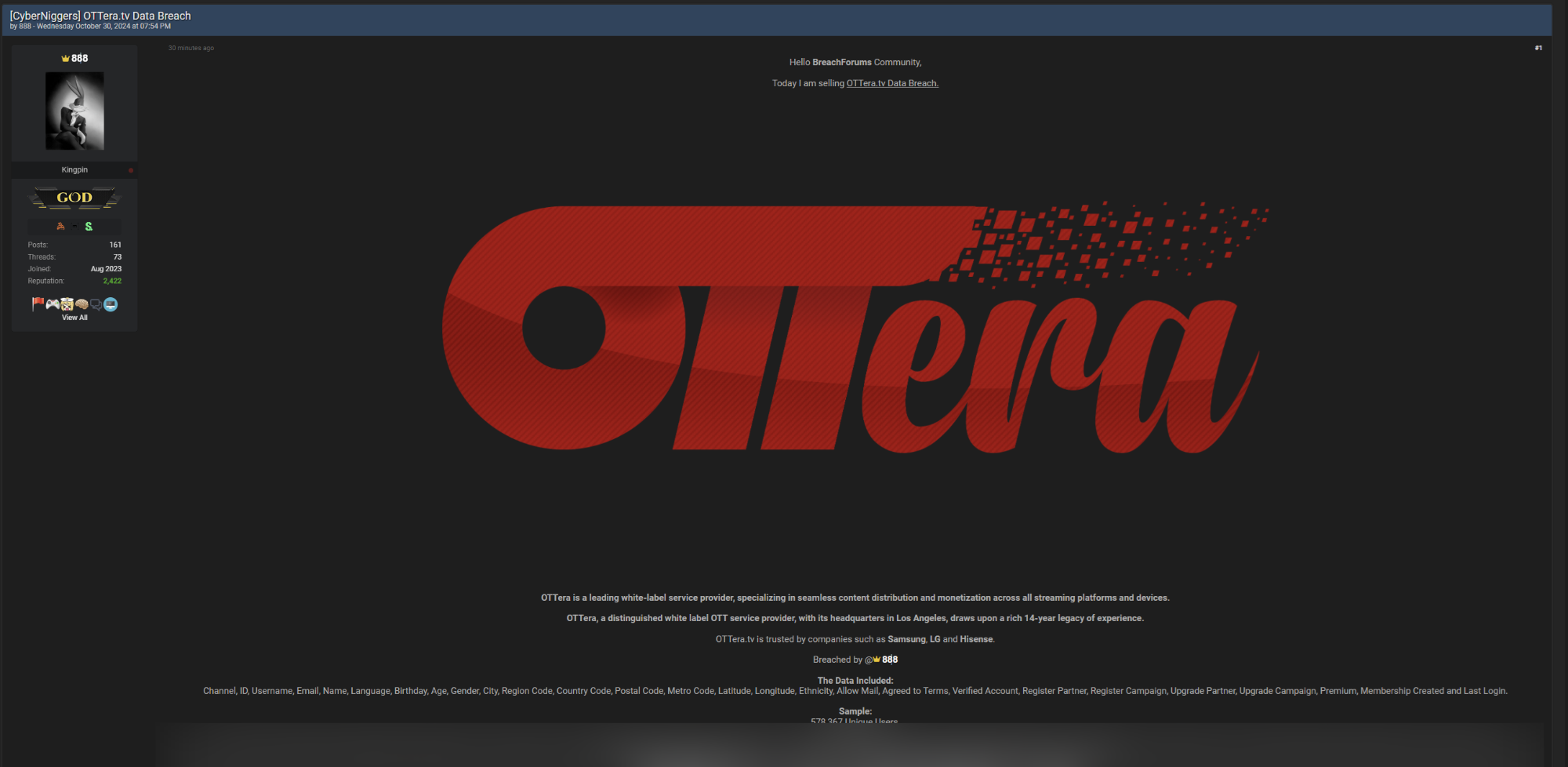Click the chat bubbles award icon
Viewport: 1568px width, 767px height.
click(95, 304)
